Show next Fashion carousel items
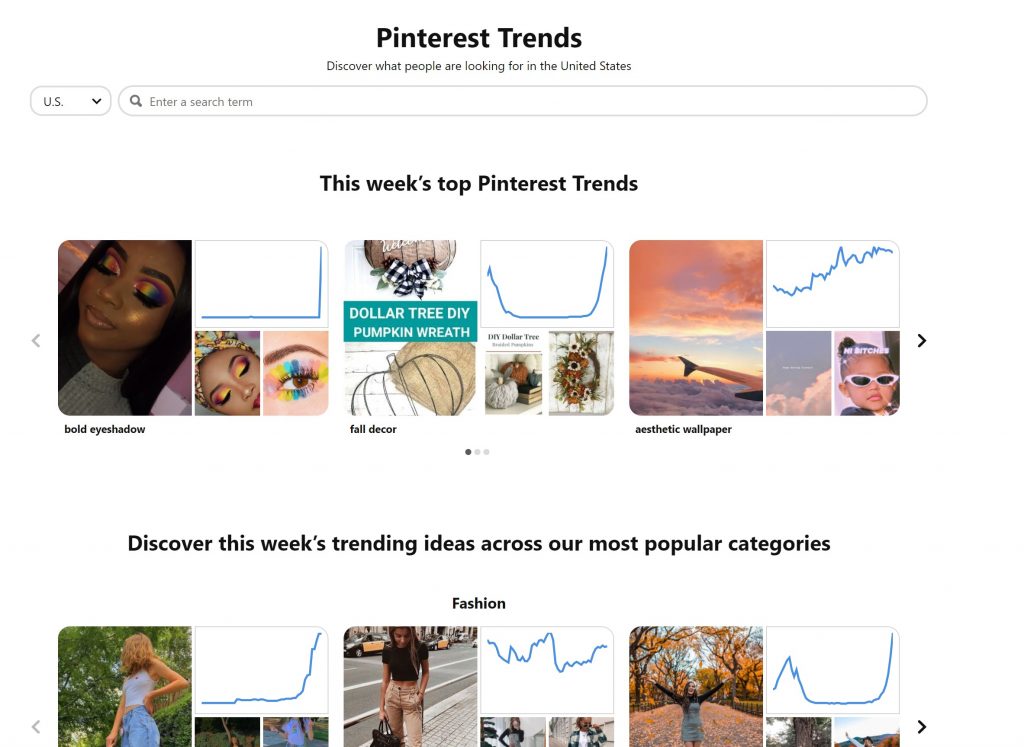Viewport: 1024px width, 747px height. pyautogui.click(x=921, y=727)
